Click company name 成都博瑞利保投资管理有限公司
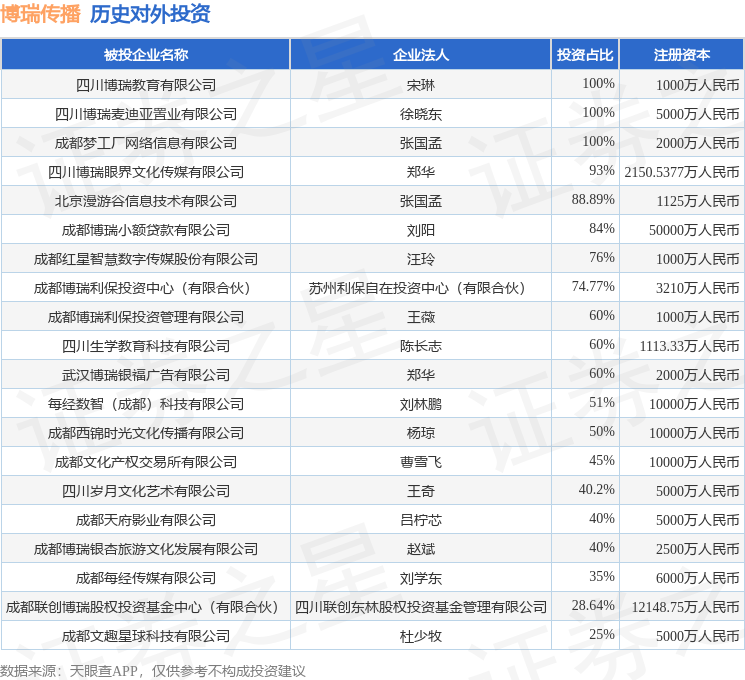Image resolution: width=745 pixels, height=680 pixels. (146, 317)
